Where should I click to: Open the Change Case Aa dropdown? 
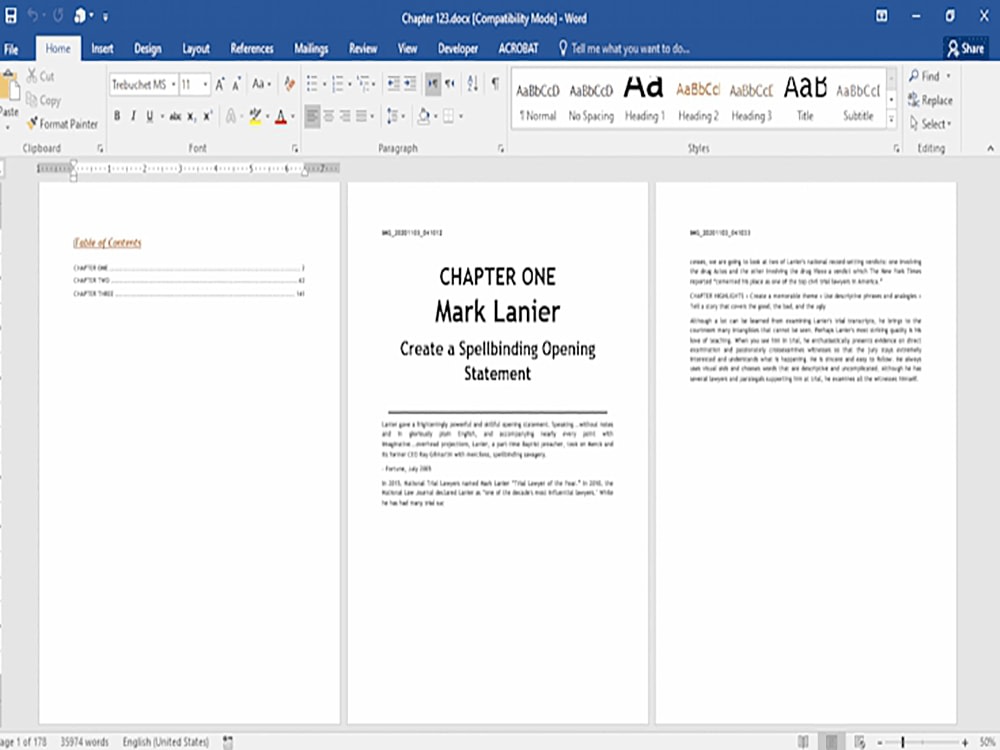pyautogui.click(x=261, y=84)
